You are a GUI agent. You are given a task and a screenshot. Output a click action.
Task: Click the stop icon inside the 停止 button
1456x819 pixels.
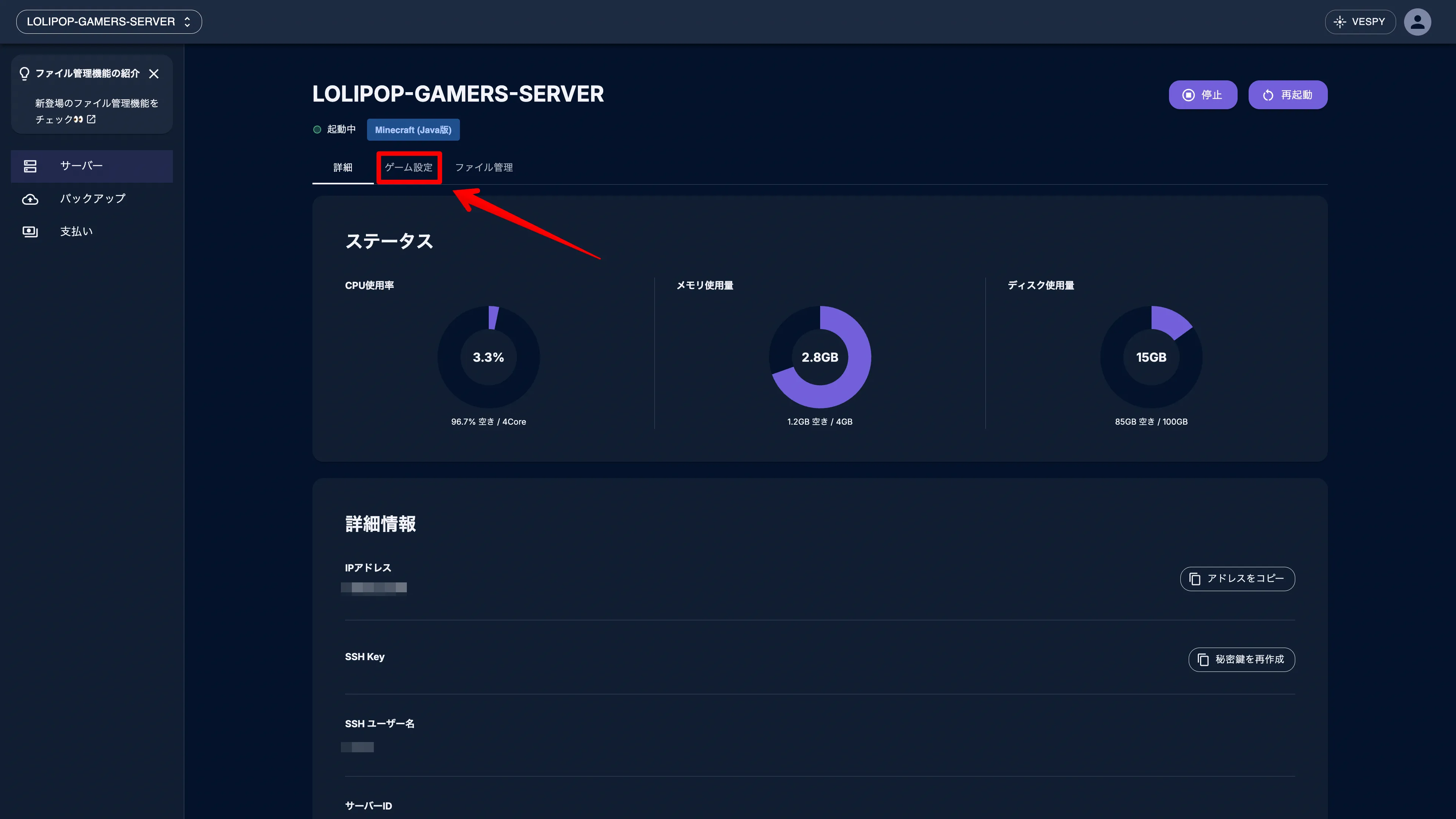(1189, 94)
